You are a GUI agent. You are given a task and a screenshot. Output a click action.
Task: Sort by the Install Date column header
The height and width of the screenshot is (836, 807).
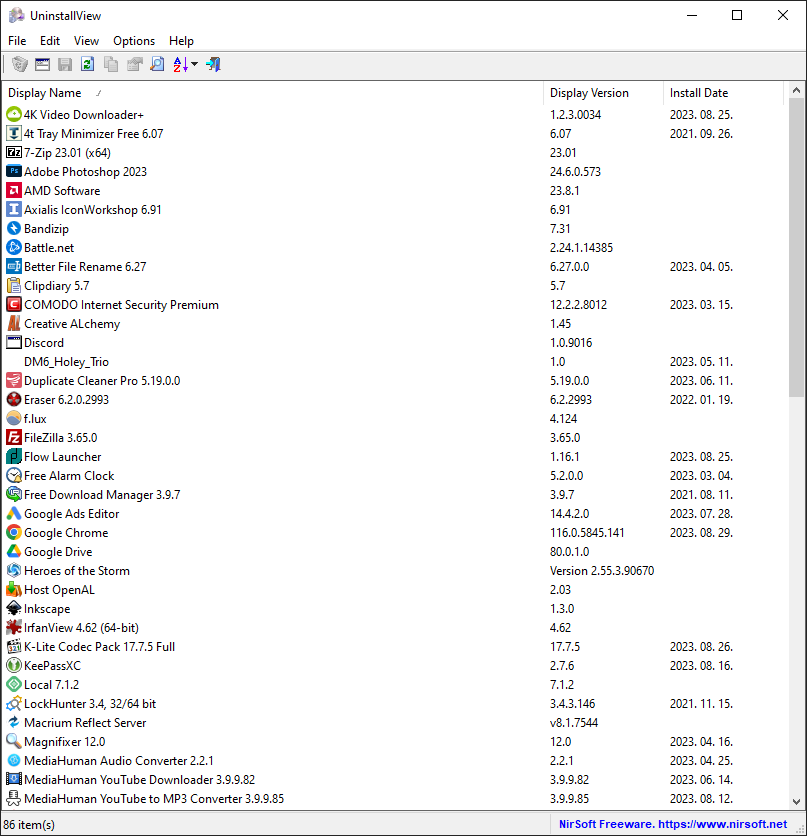click(724, 93)
